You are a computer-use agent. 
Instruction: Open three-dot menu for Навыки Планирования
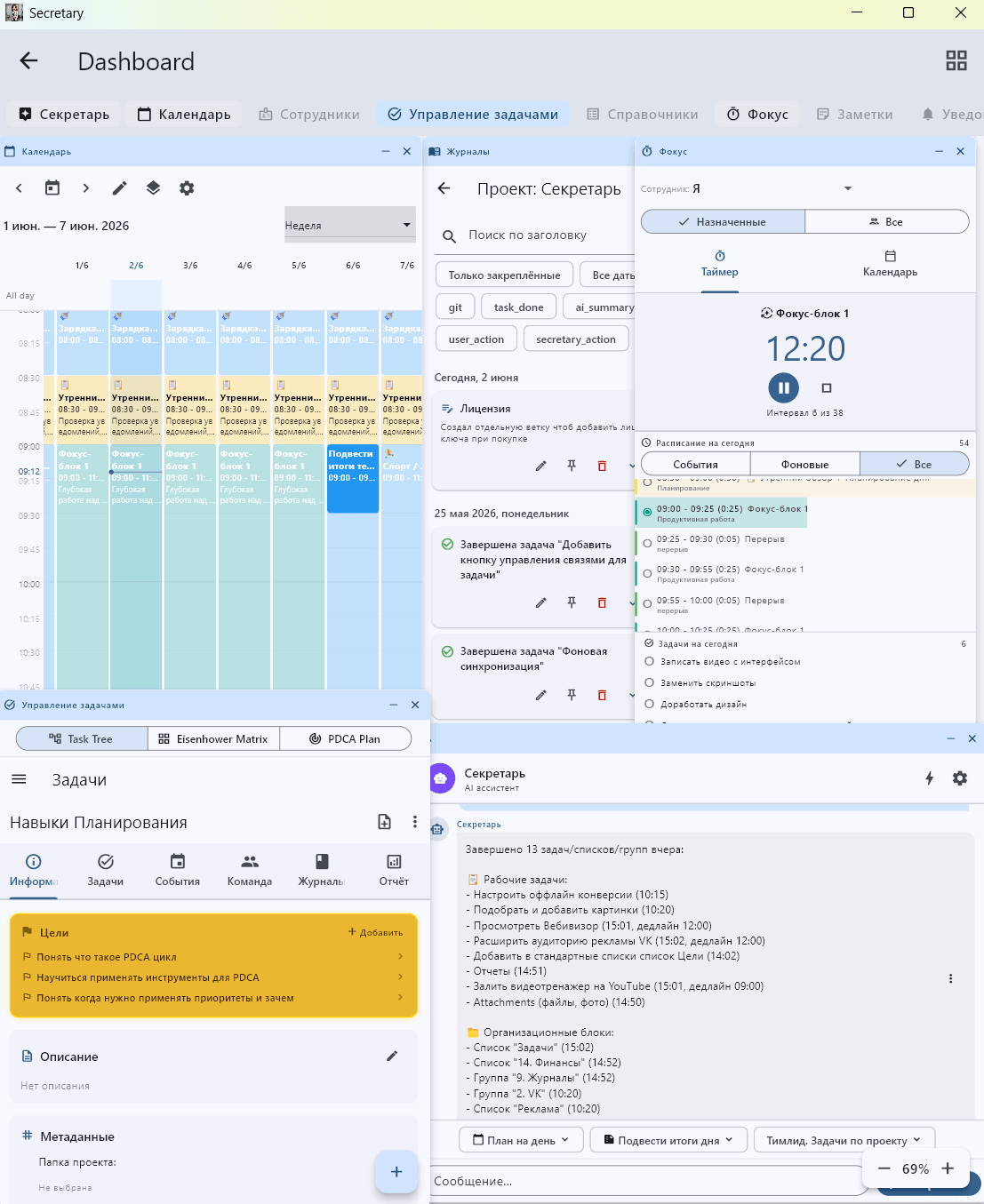tap(415, 822)
